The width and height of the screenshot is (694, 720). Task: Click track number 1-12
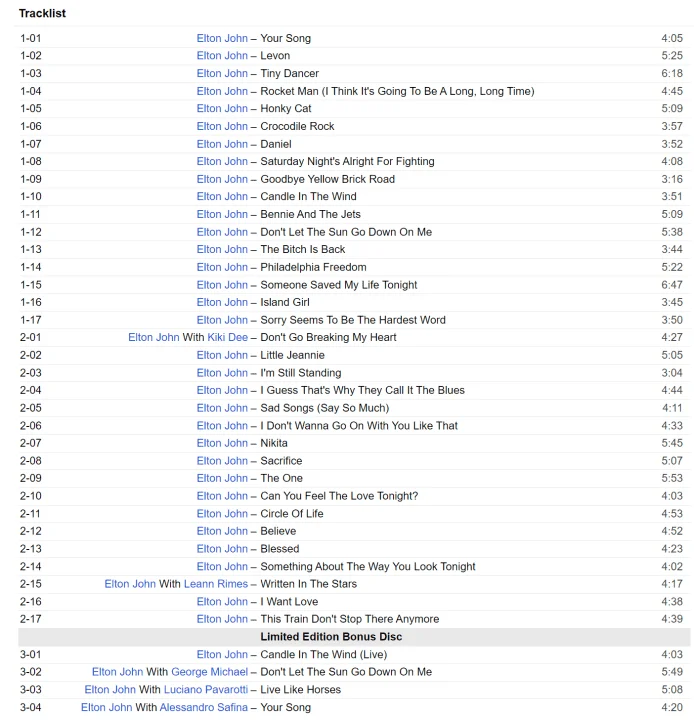point(31,232)
